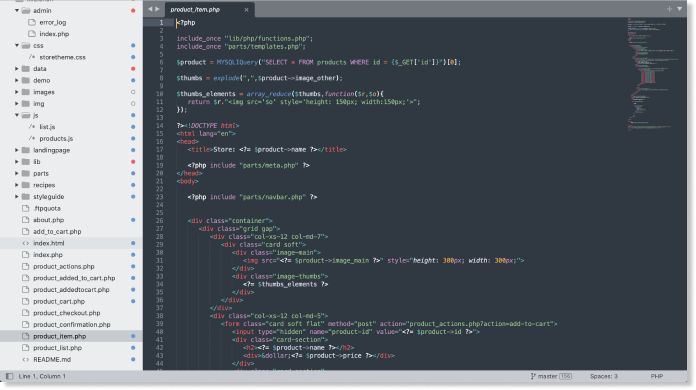Expand the landingpage folder

pos(17,150)
